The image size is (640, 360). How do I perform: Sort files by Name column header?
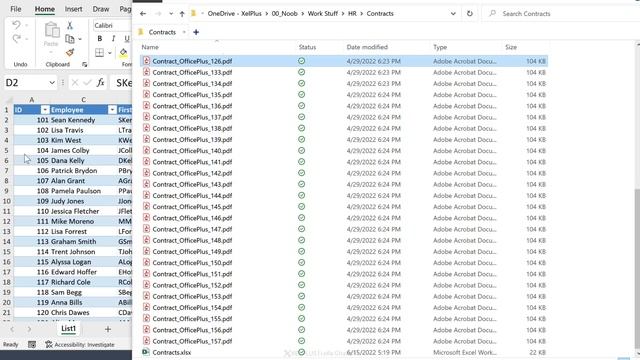(150, 47)
